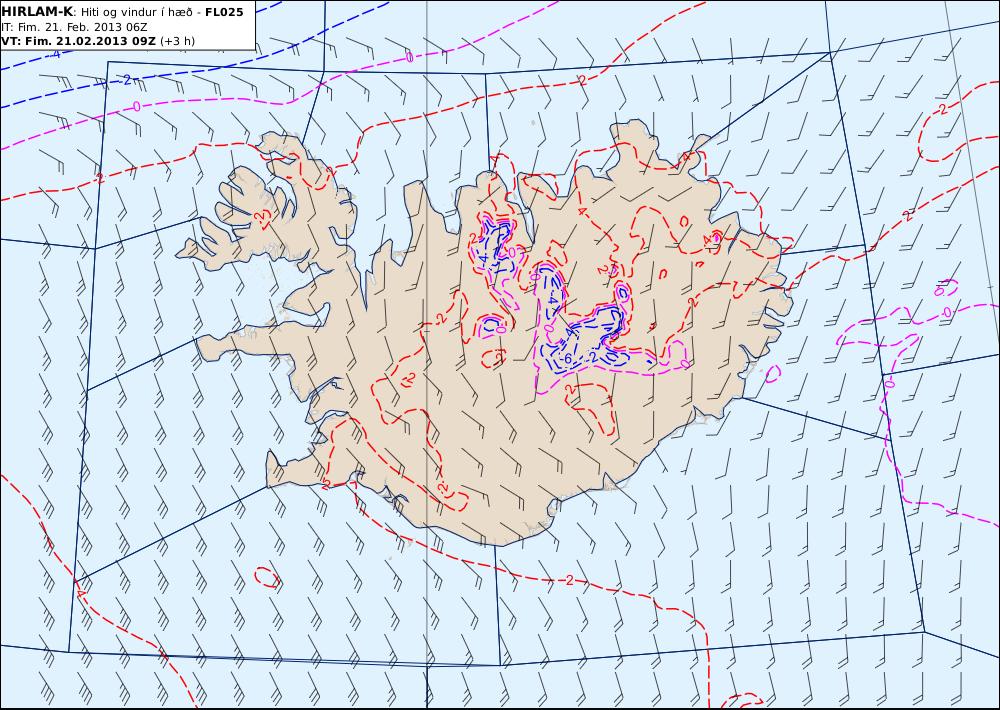The width and height of the screenshot is (1000, 710).
Task: Click the HIRLAM-K model name in the header
Action: [x=36, y=12]
